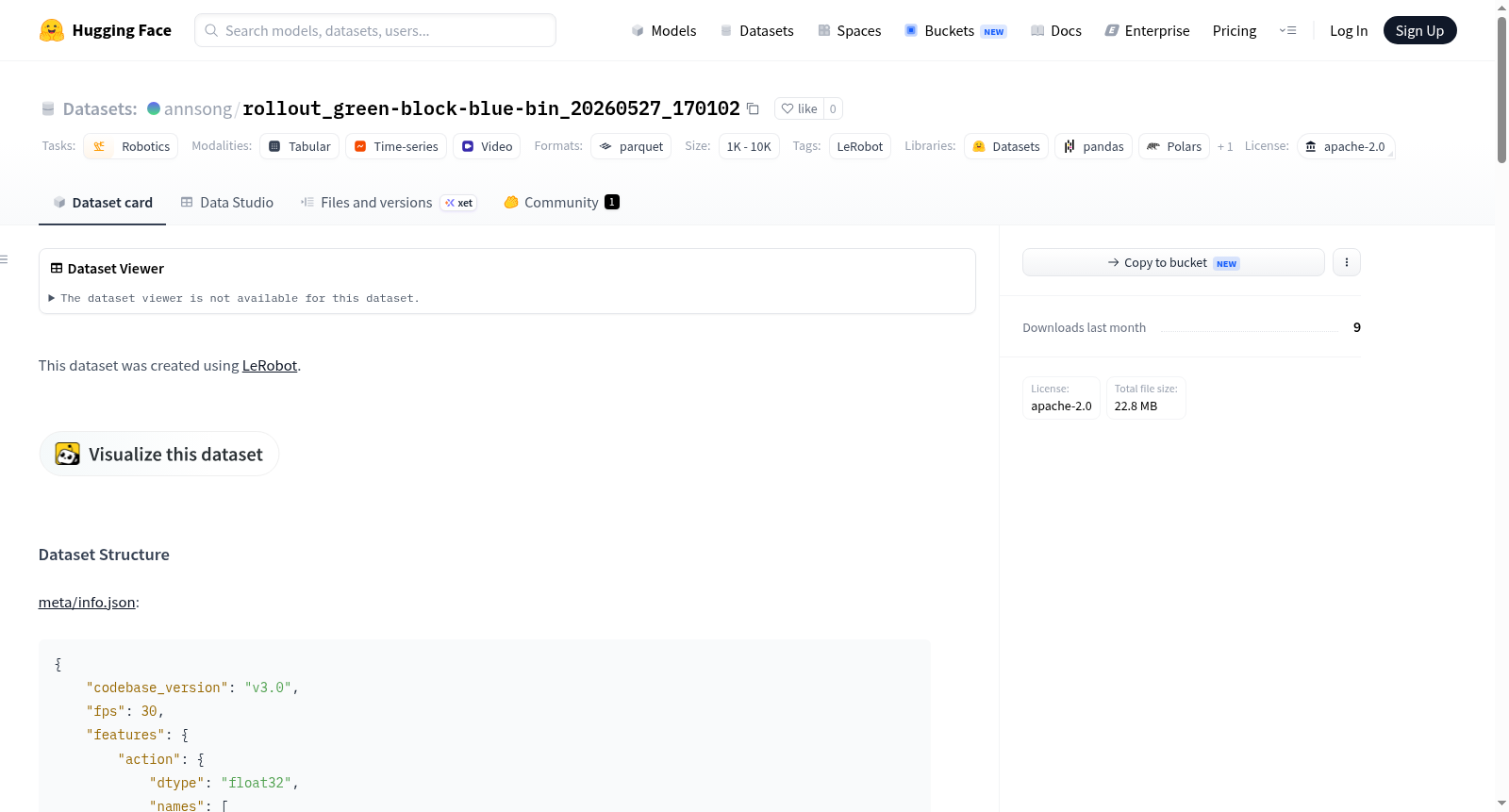Click the apache-2.0 license tag
Viewport: 1509px width, 812px height.
[x=1346, y=146]
